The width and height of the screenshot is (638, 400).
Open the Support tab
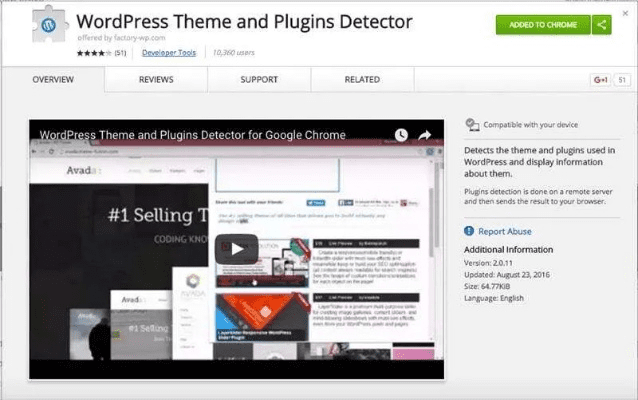259,79
